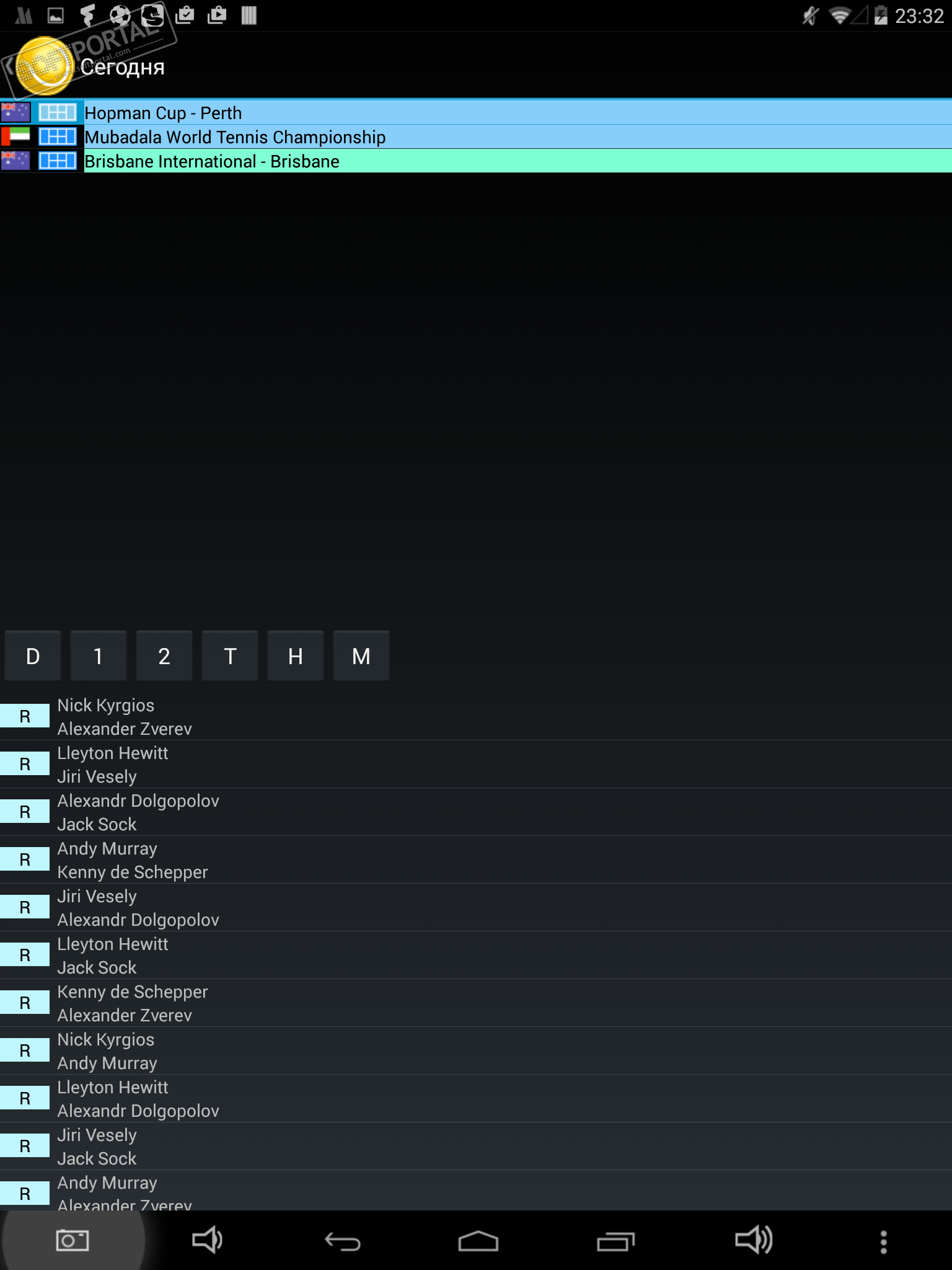Tap the R badge for Hewitt vs Sock
This screenshot has height=1270, width=952.
click(x=25, y=955)
